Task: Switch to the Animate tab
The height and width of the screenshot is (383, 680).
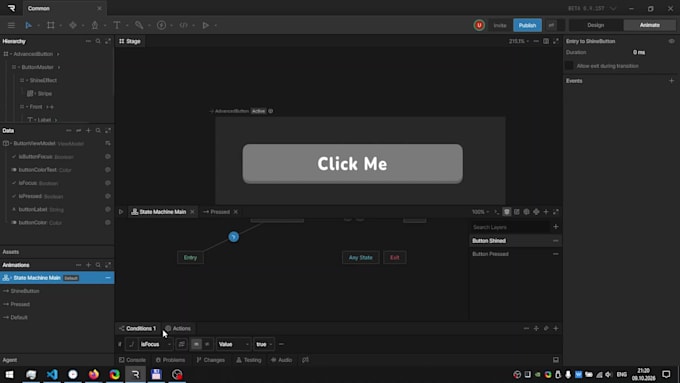Action: click(x=649, y=25)
